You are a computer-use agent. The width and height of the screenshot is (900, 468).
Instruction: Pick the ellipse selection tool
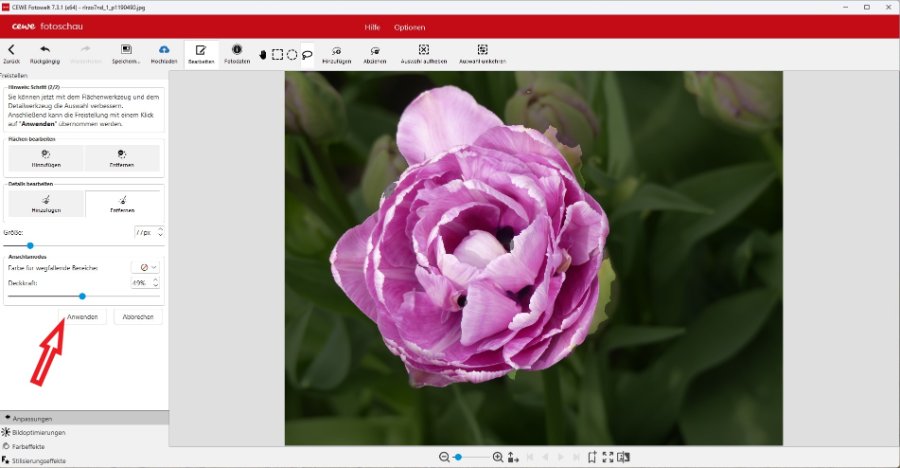coord(292,54)
